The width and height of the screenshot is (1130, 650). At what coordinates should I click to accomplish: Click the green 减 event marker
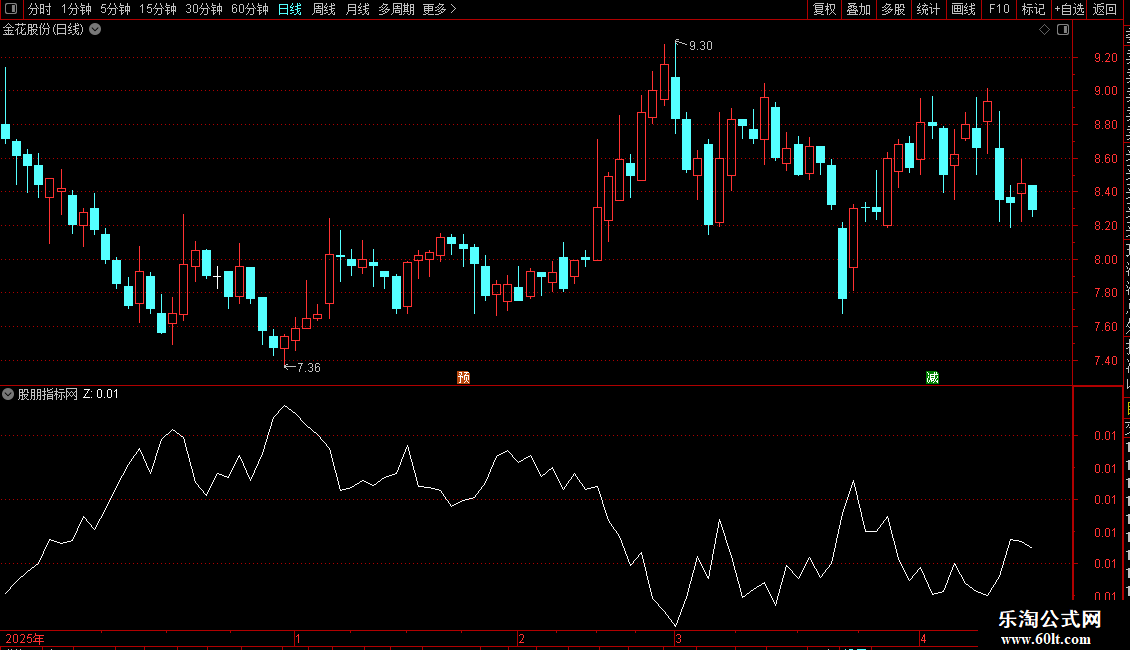point(932,378)
